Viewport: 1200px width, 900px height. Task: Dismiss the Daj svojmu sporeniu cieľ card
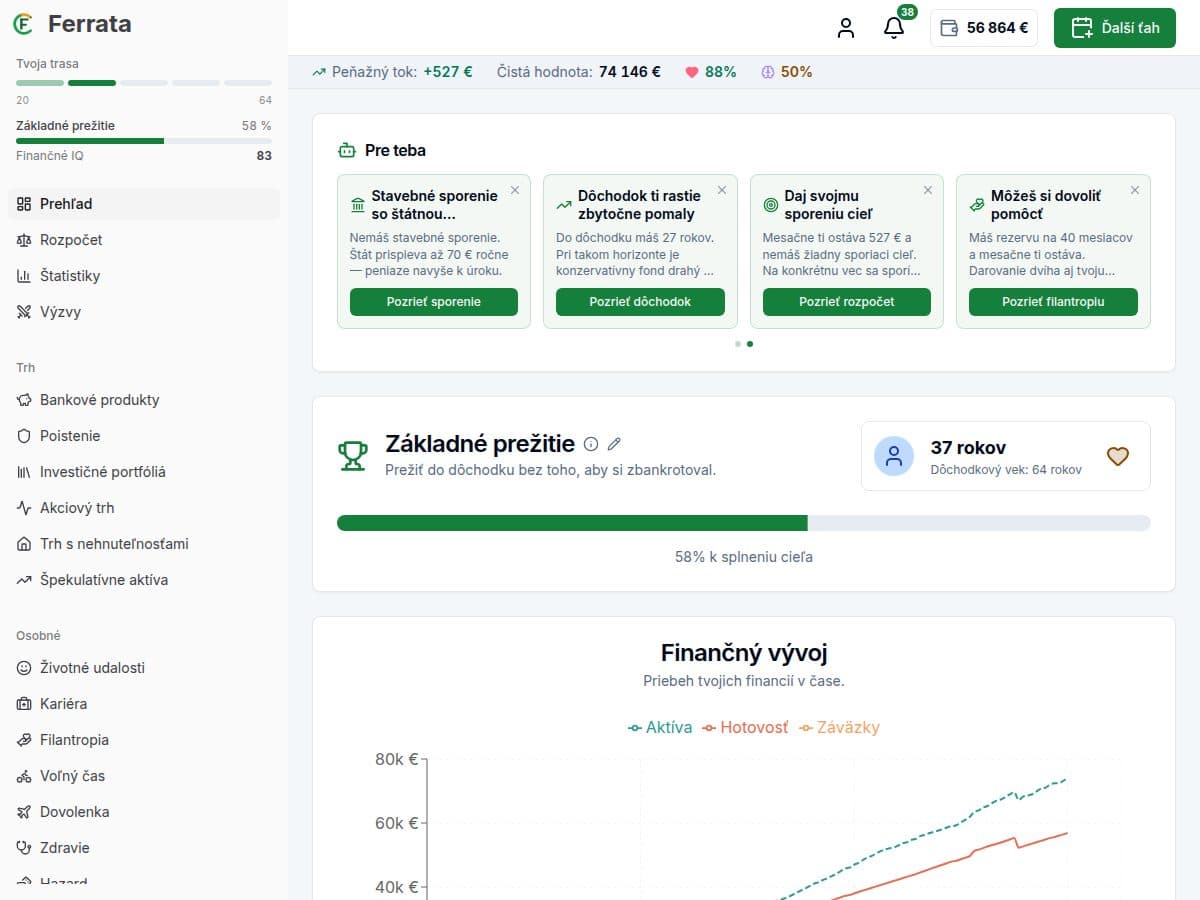click(x=928, y=190)
